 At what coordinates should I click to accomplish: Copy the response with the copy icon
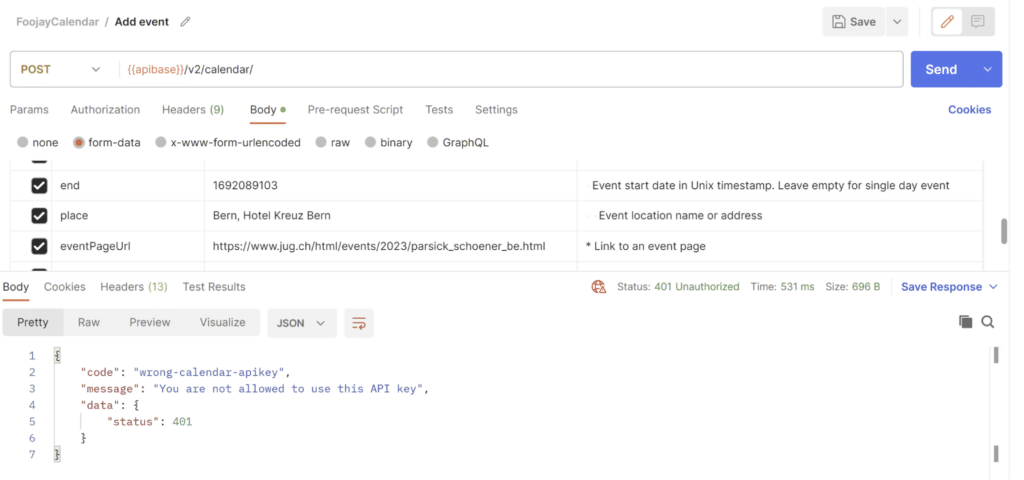[x=965, y=321]
